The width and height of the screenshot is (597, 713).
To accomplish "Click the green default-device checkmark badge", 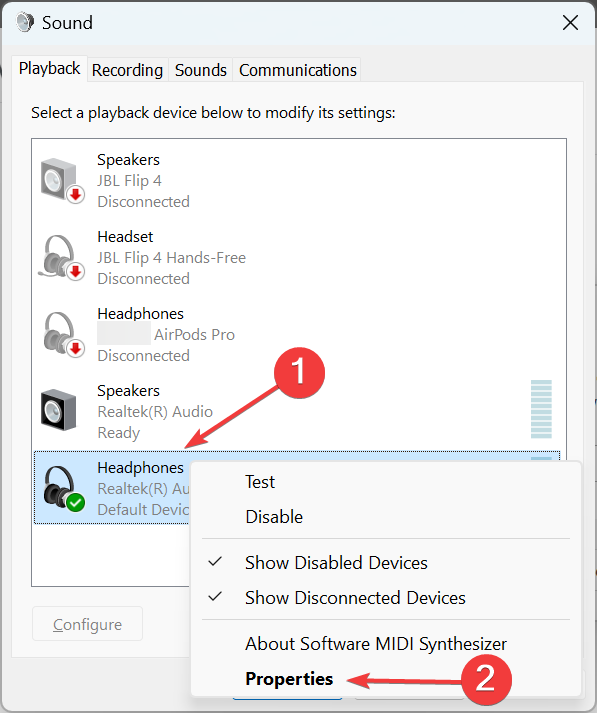I will click(75, 503).
